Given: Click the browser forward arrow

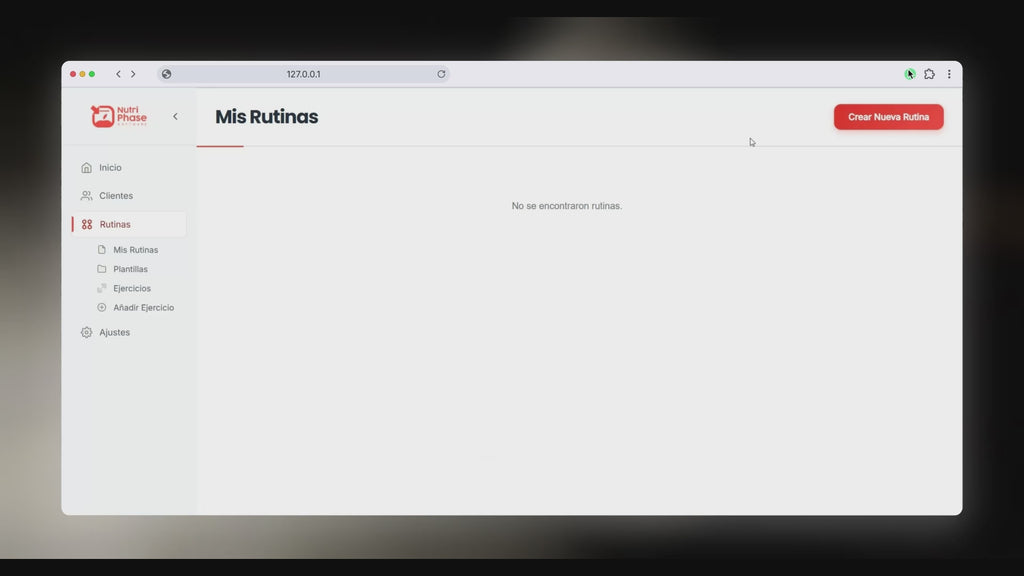Looking at the screenshot, I should (133, 74).
